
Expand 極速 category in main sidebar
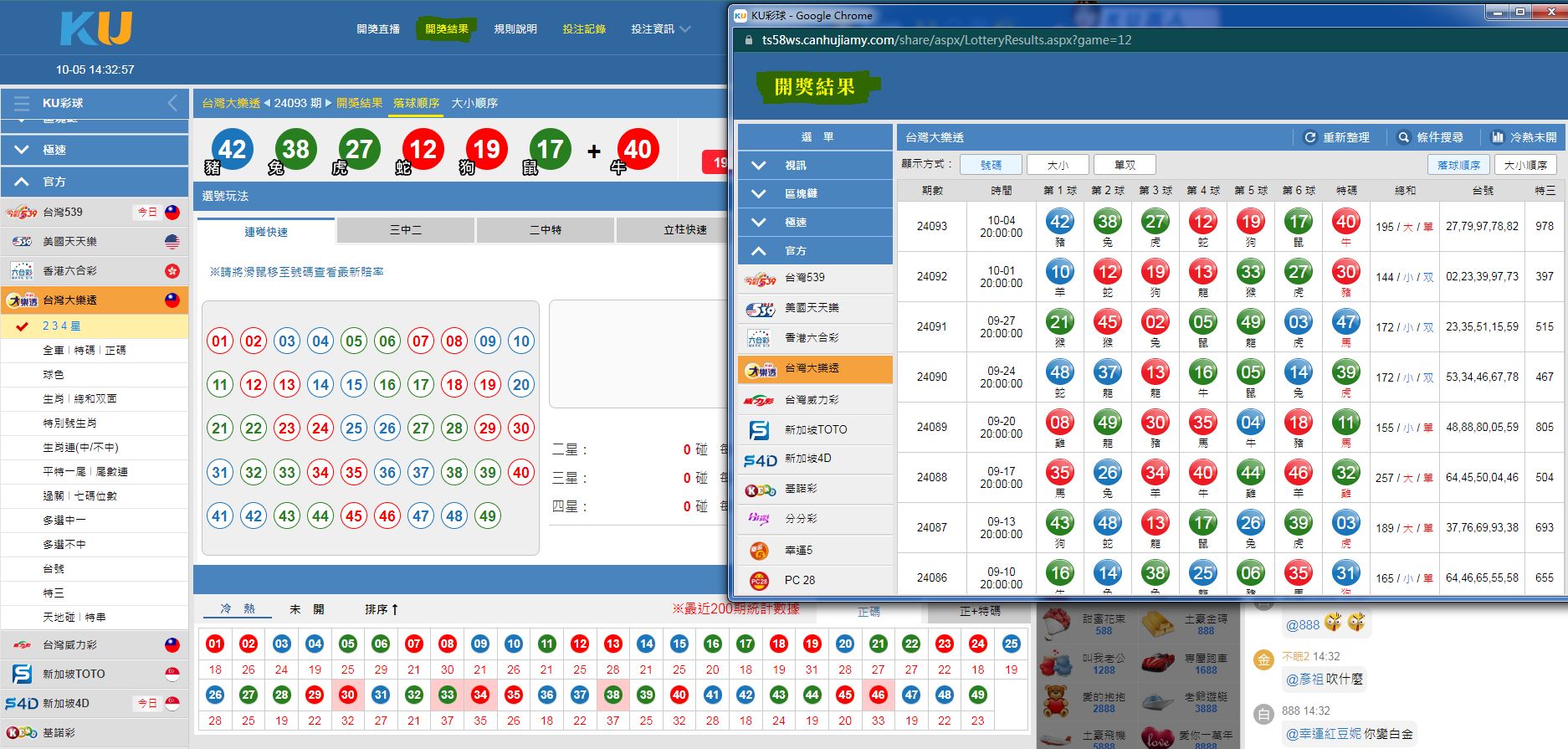[x=95, y=150]
